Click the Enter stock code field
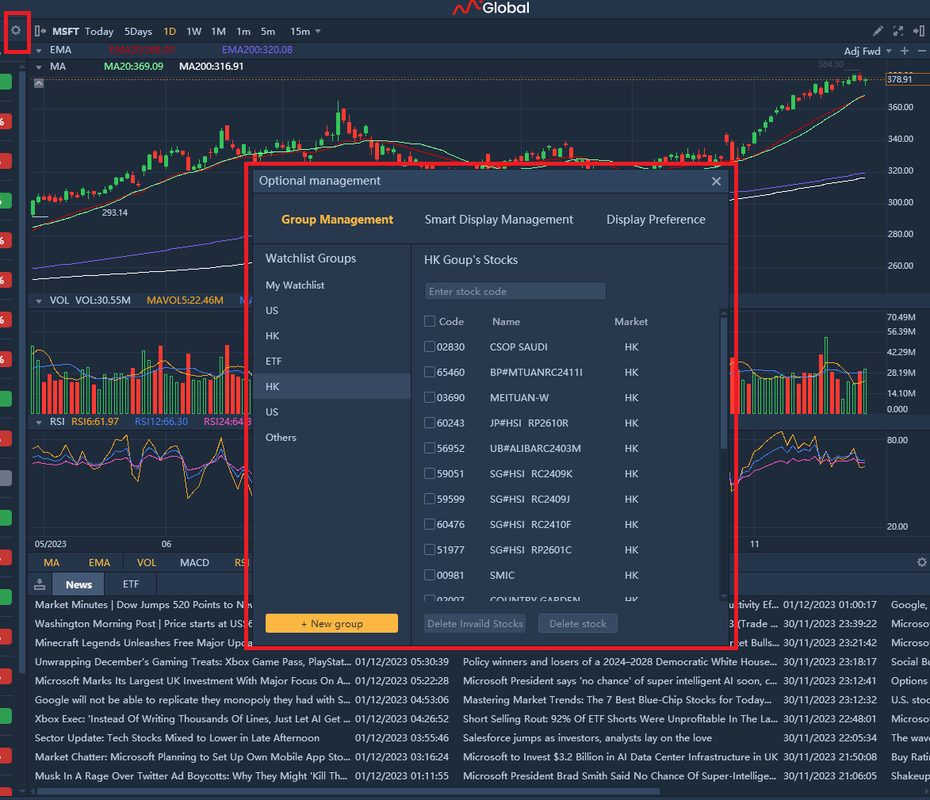 (x=515, y=291)
